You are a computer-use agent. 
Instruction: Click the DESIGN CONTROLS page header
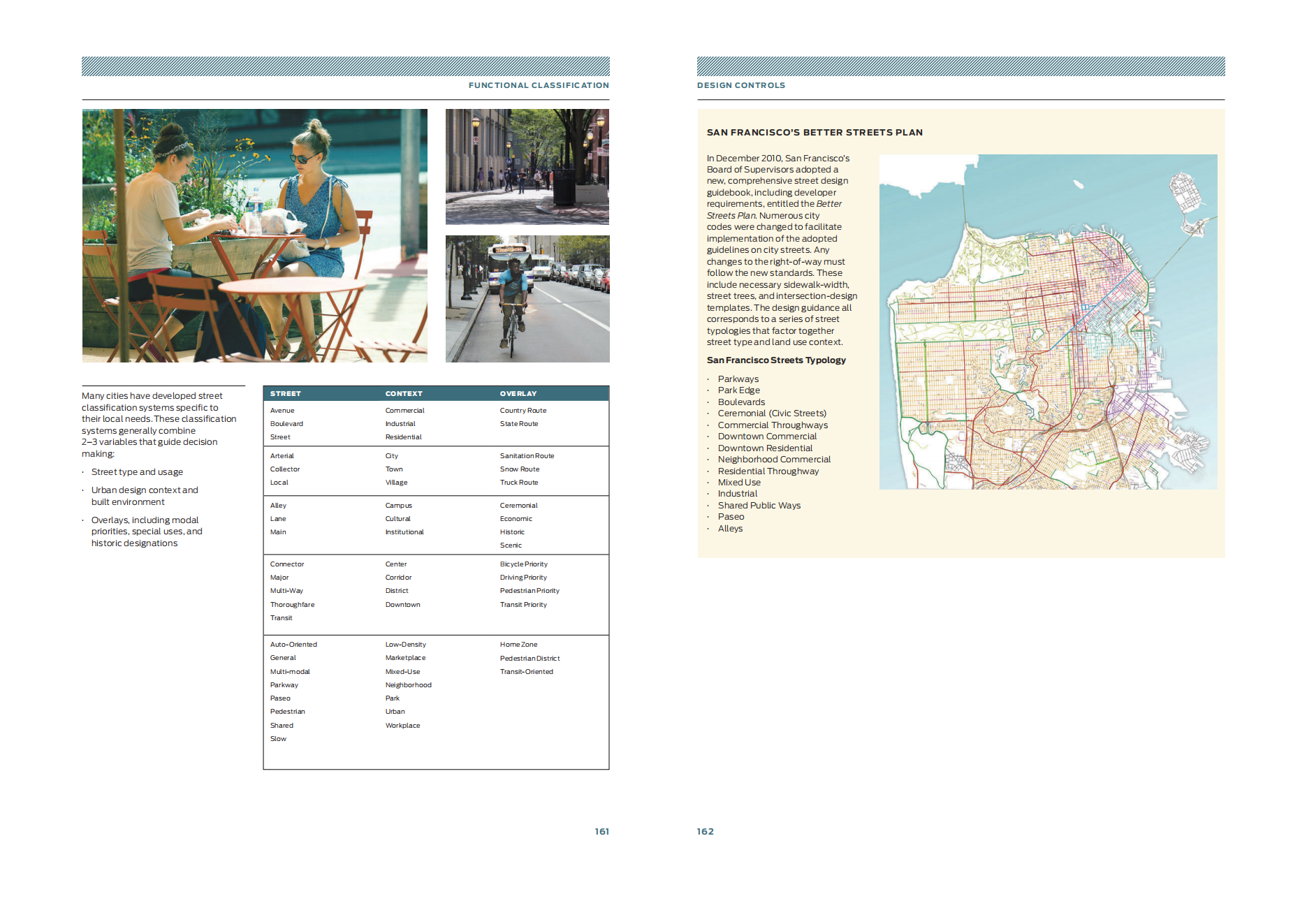[740, 85]
